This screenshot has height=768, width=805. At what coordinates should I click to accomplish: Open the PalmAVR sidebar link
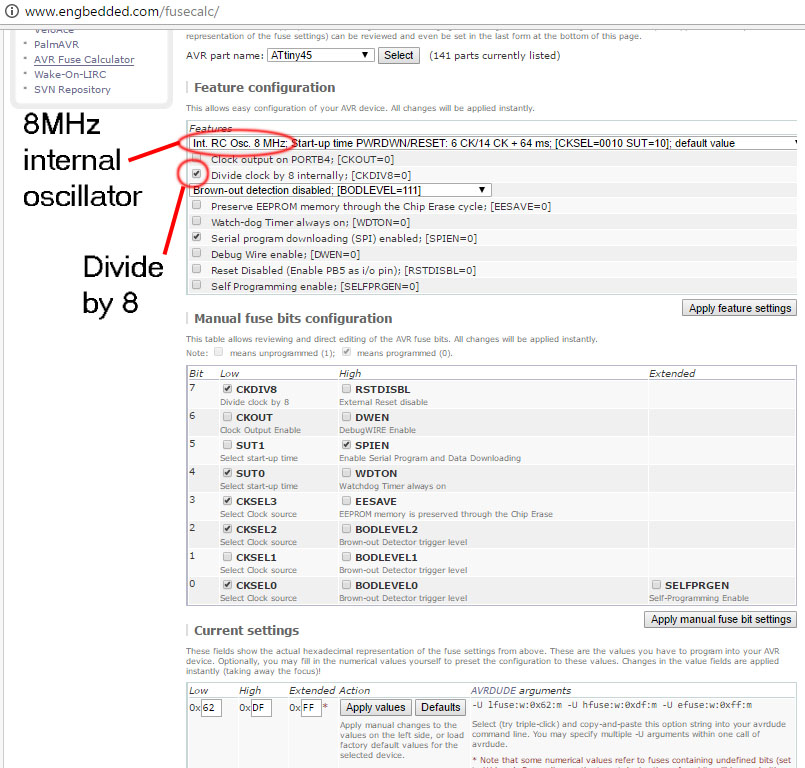(56, 44)
